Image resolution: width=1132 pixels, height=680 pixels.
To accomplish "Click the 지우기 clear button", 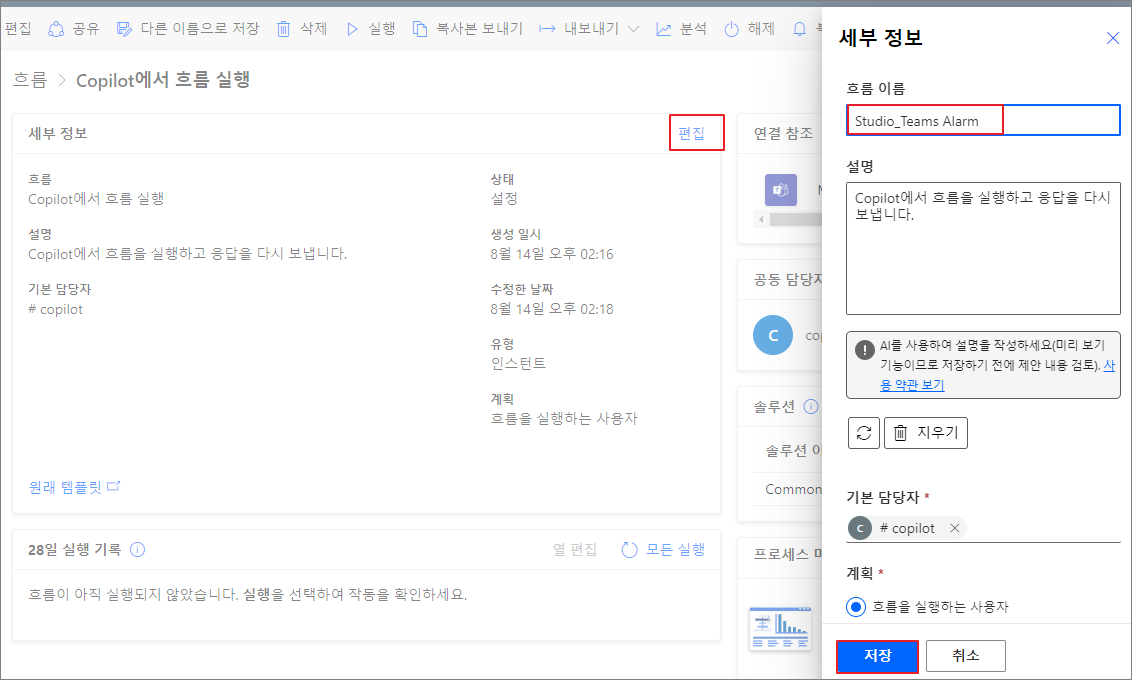I will click(x=926, y=433).
